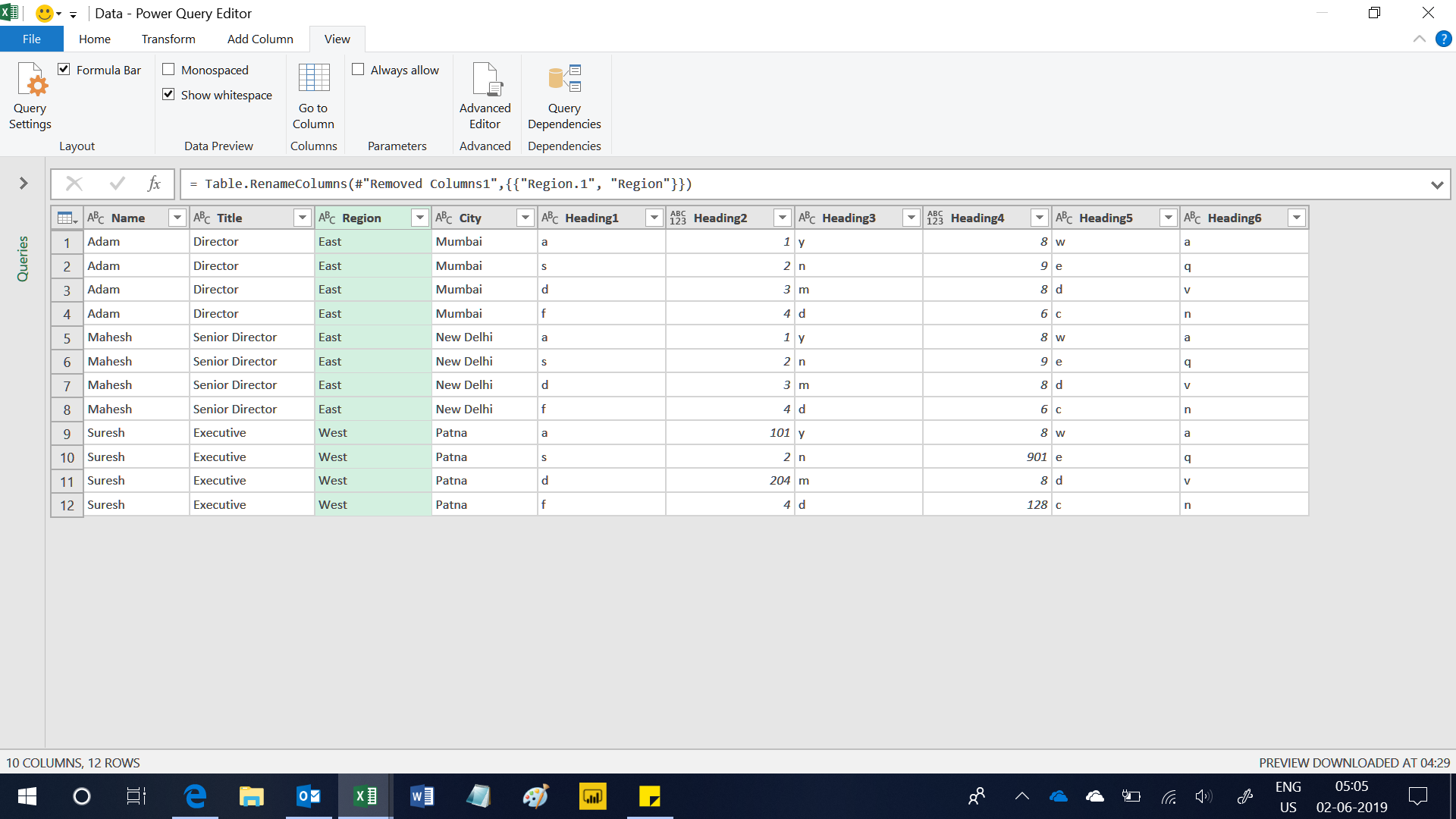
Task: Open Query Settings pane
Action: tap(30, 96)
